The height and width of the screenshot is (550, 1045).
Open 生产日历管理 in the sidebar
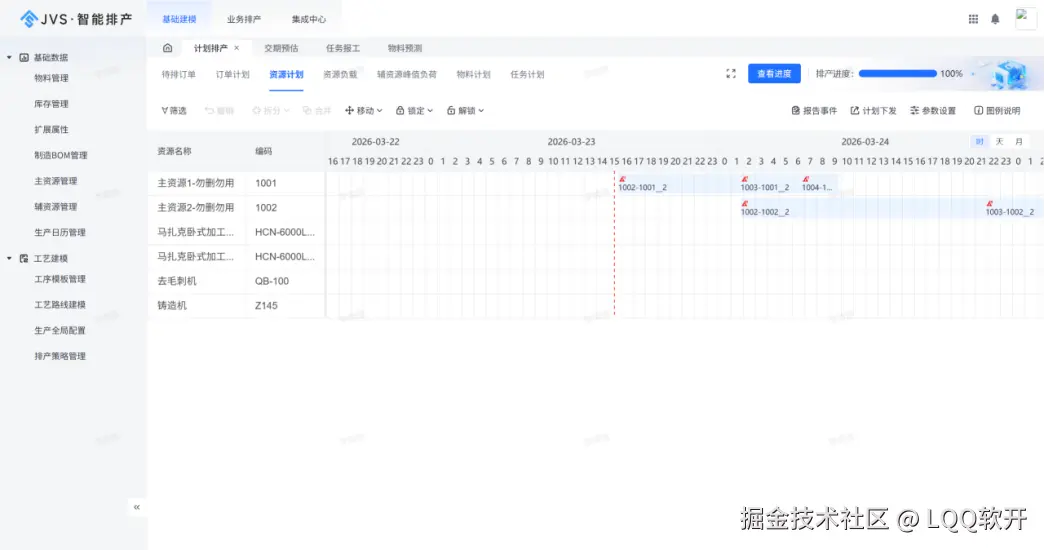pyautogui.click(x=60, y=233)
